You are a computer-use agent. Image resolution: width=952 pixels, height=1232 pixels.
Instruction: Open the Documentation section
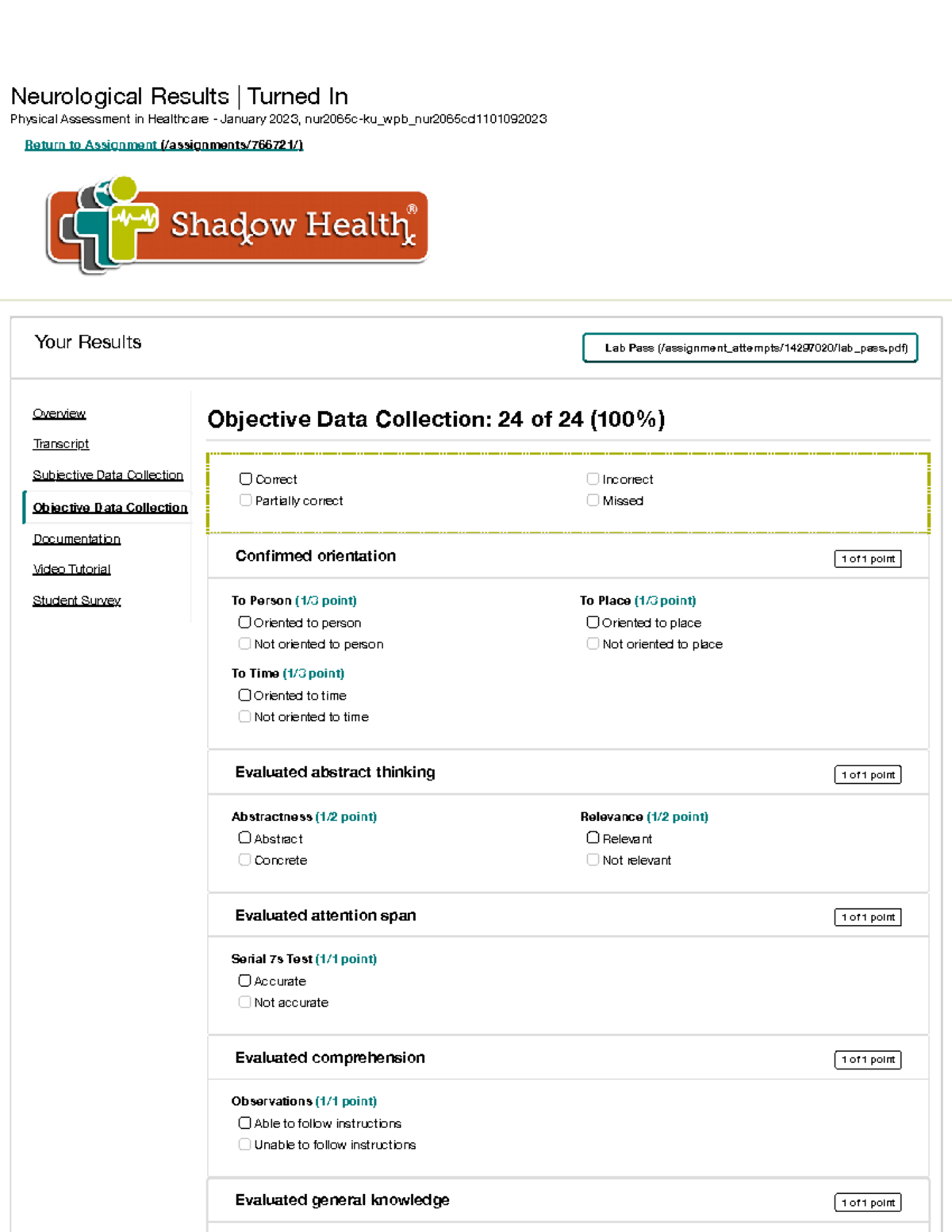pyautogui.click(x=77, y=539)
